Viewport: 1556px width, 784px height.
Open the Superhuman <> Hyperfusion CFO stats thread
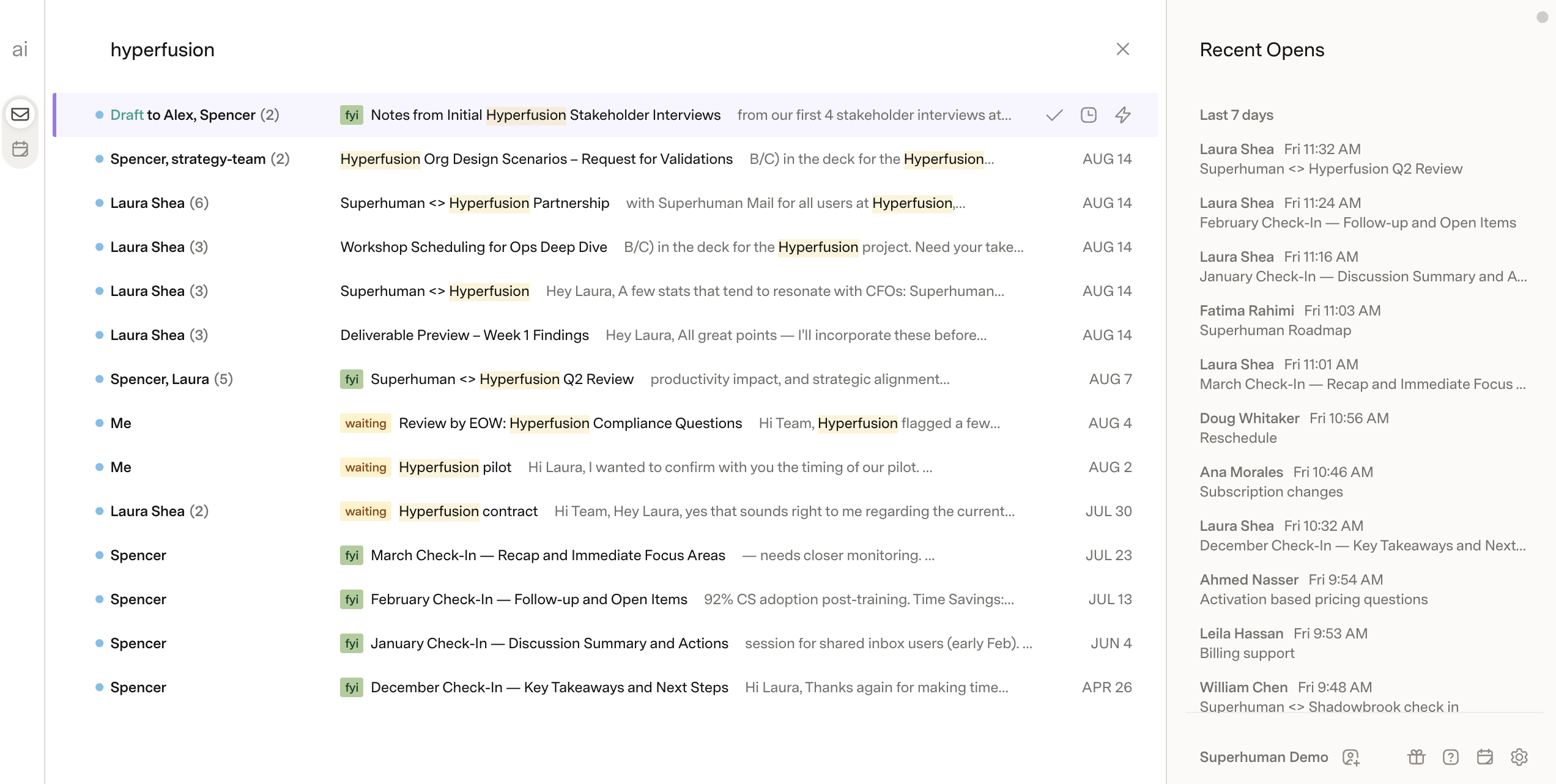pyautogui.click(x=606, y=291)
